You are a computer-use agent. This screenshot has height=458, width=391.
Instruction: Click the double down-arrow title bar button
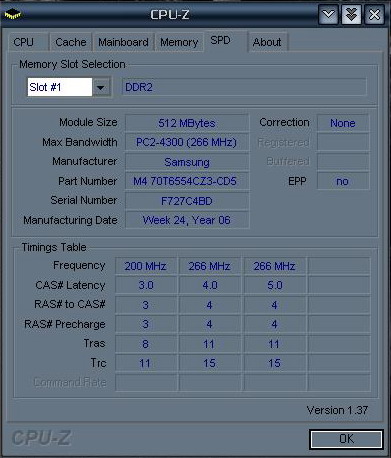351,15
